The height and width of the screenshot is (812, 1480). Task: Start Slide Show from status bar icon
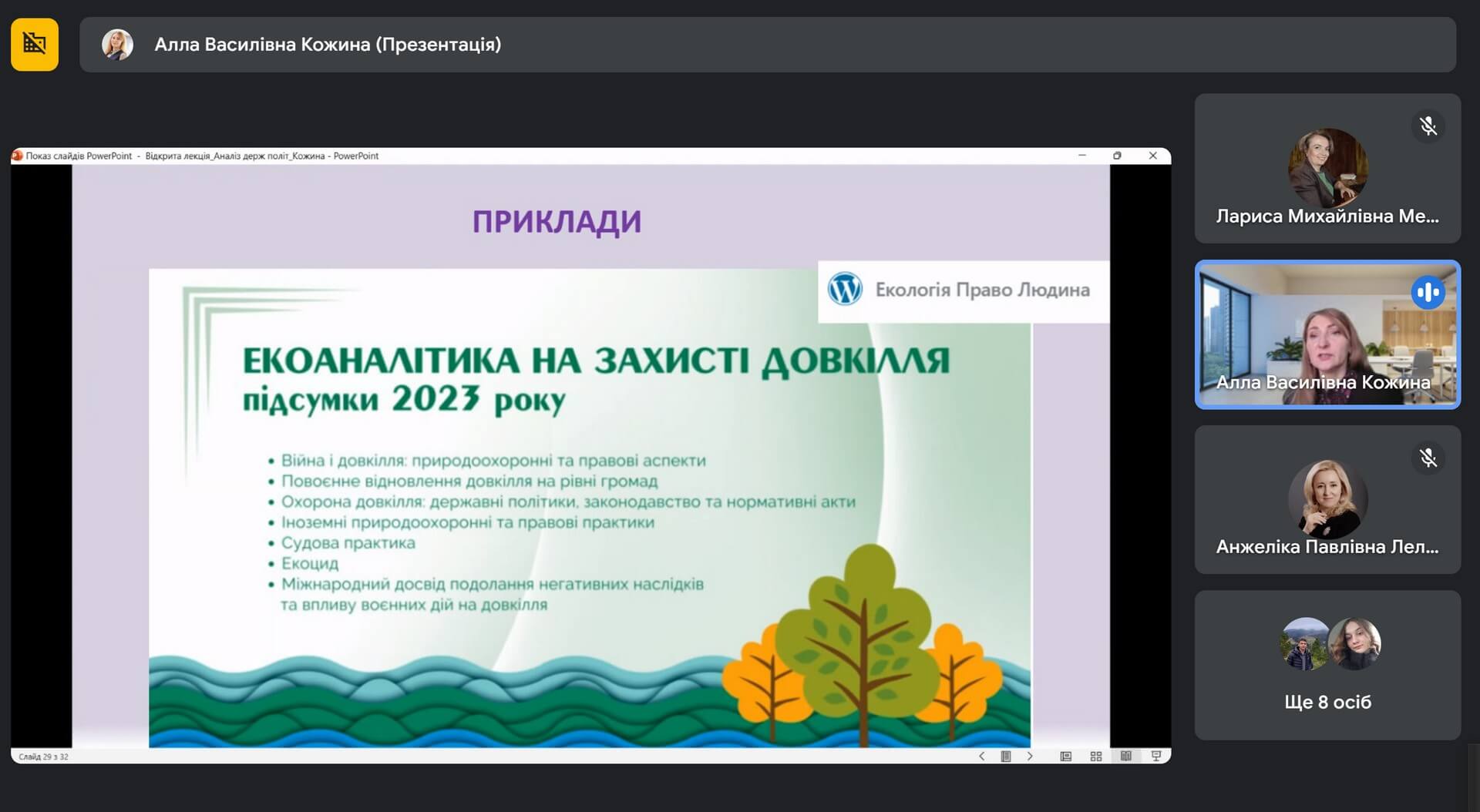1156,757
